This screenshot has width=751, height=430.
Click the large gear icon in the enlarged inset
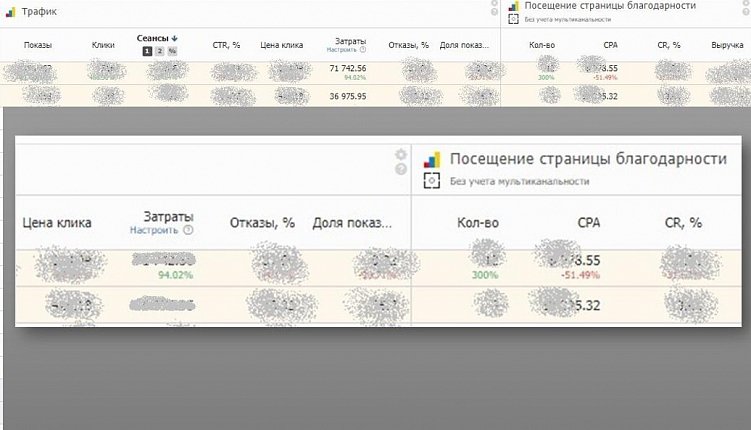(401, 154)
